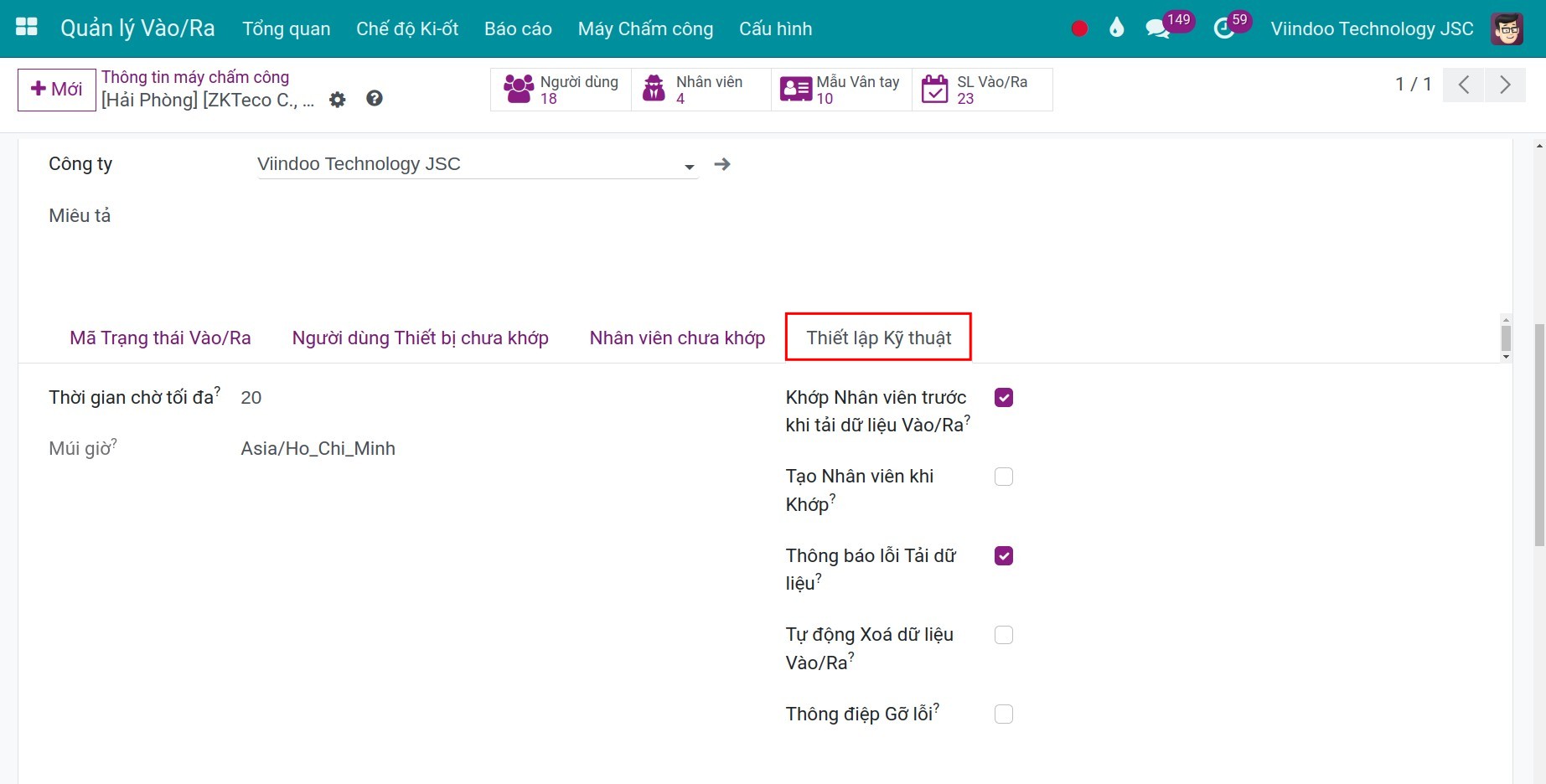
Task: Open the Chế độ Ki-ốt menu
Action: coord(407,28)
